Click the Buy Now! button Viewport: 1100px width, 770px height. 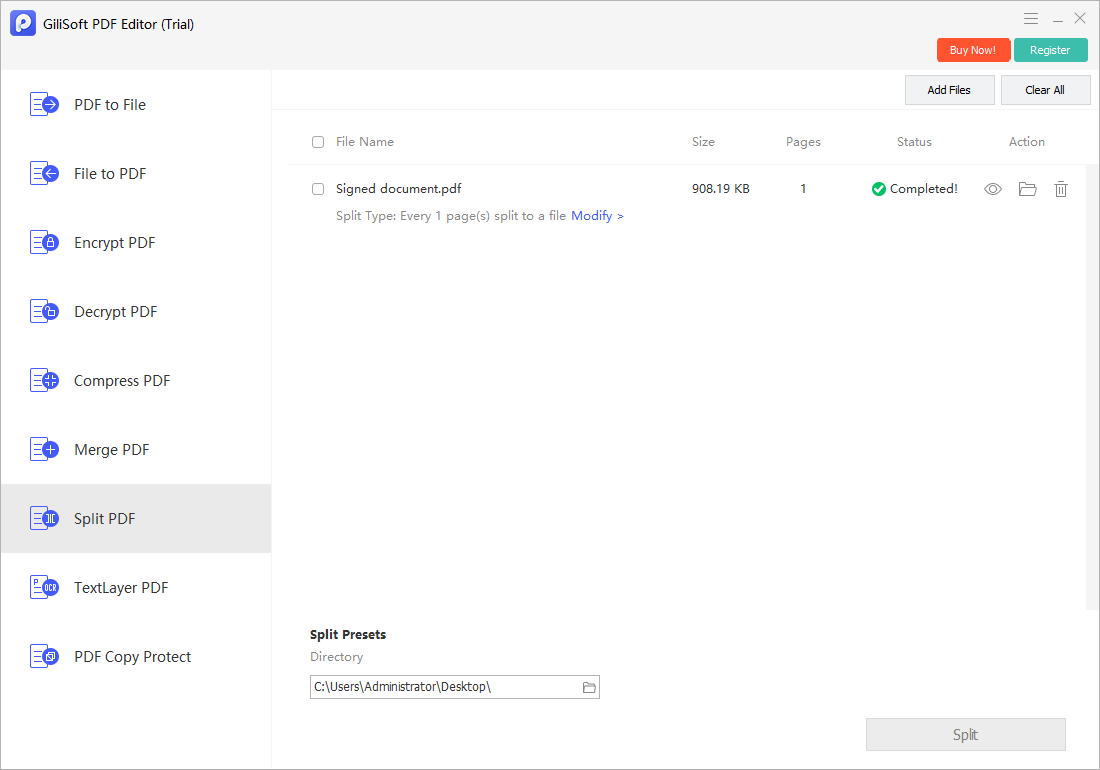973,50
